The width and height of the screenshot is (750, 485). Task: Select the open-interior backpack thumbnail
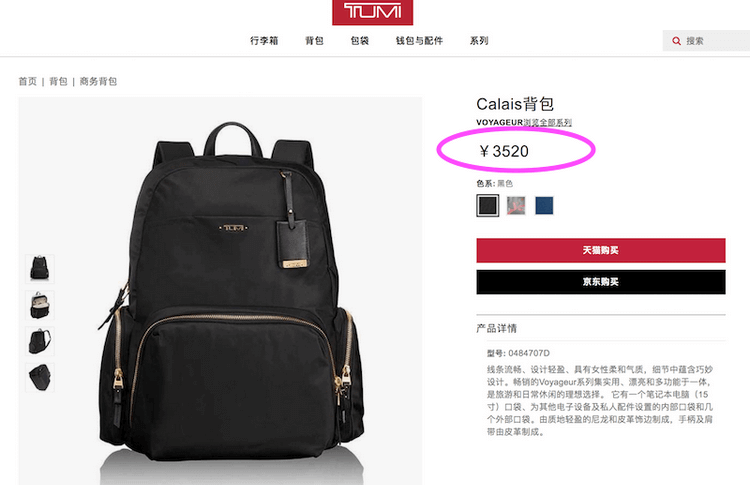click(40, 305)
